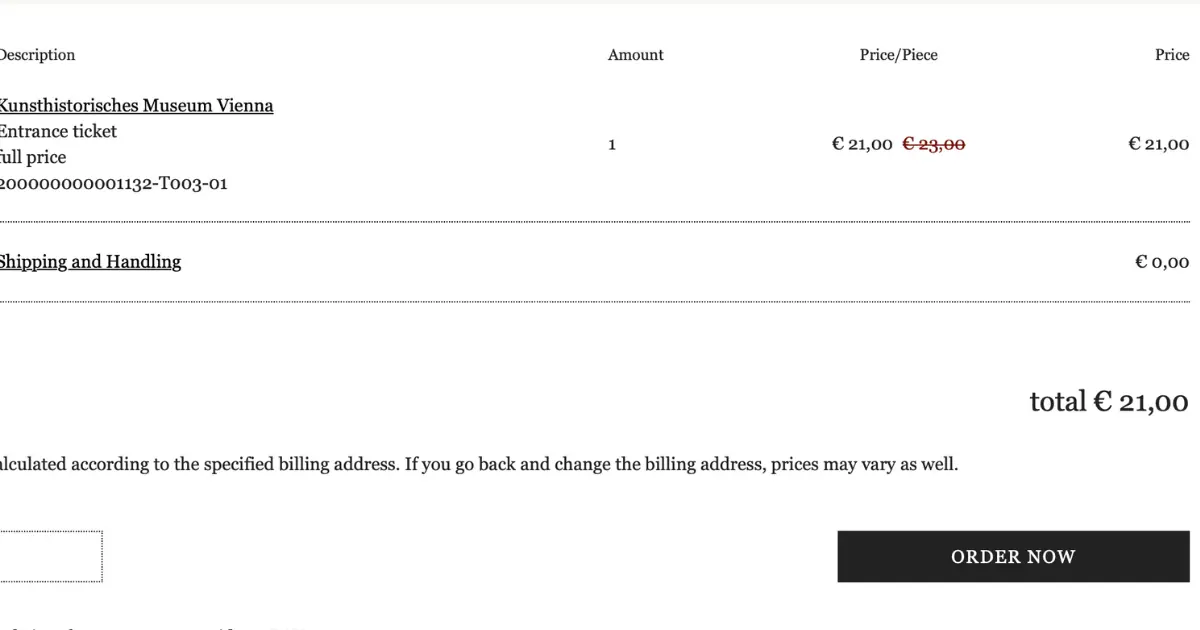Click the ticket amount value 1
The height and width of the screenshot is (630, 1200).
pyautogui.click(x=612, y=145)
